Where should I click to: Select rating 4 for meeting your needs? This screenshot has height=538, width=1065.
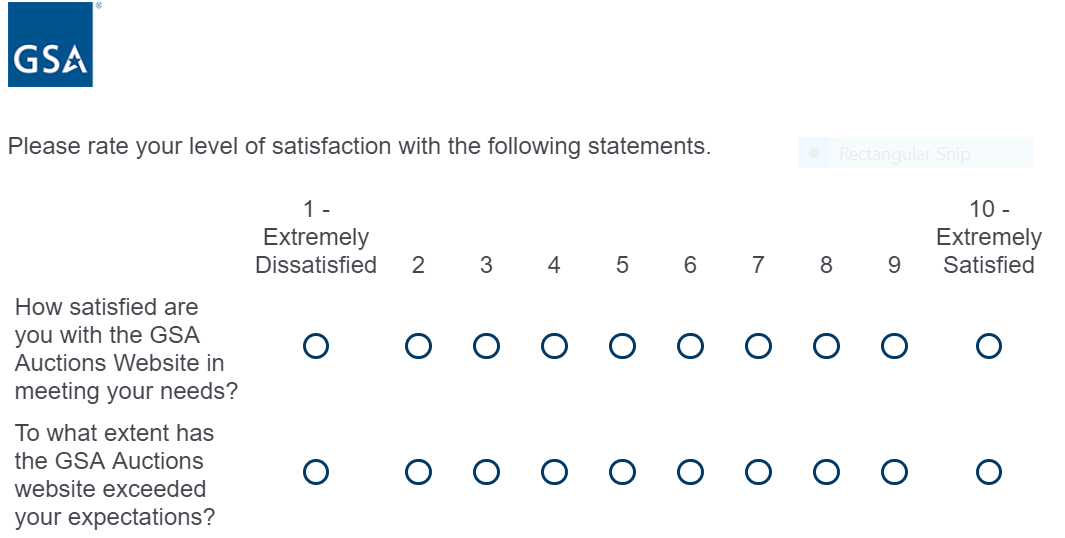point(554,346)
